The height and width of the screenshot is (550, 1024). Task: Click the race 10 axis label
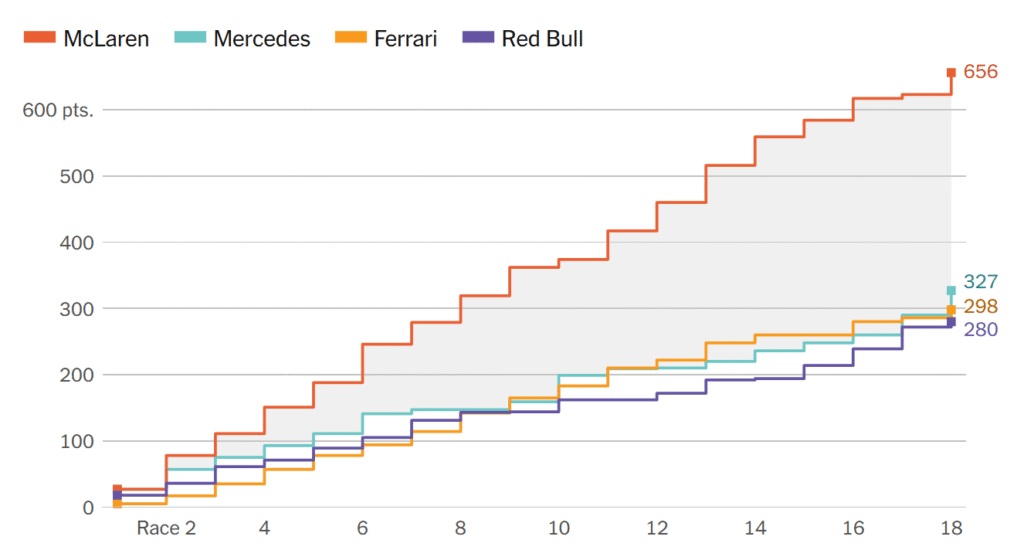click(x=558, y=528)
